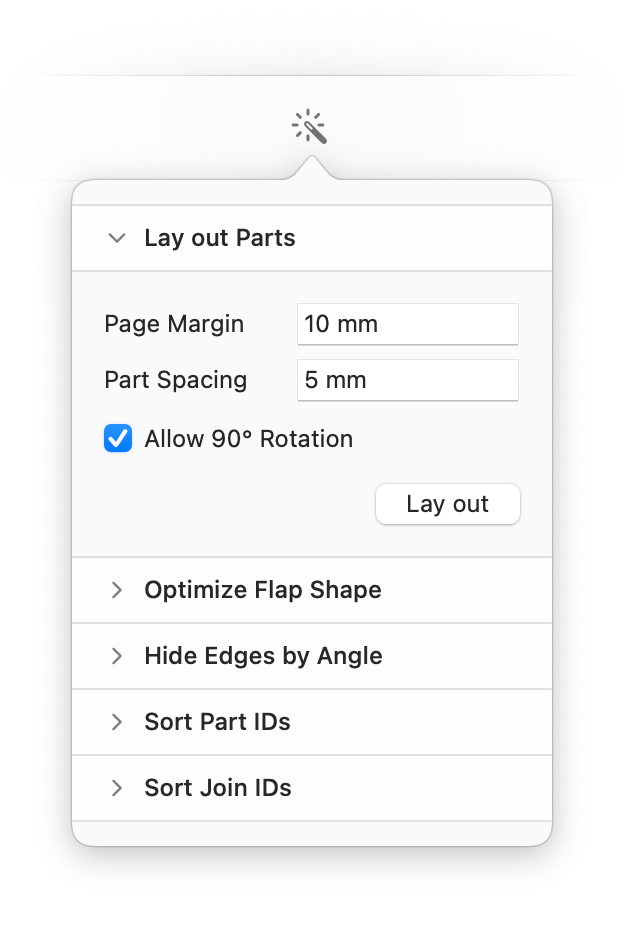Expand the Sort Part IDs chevron

point(117,722)
